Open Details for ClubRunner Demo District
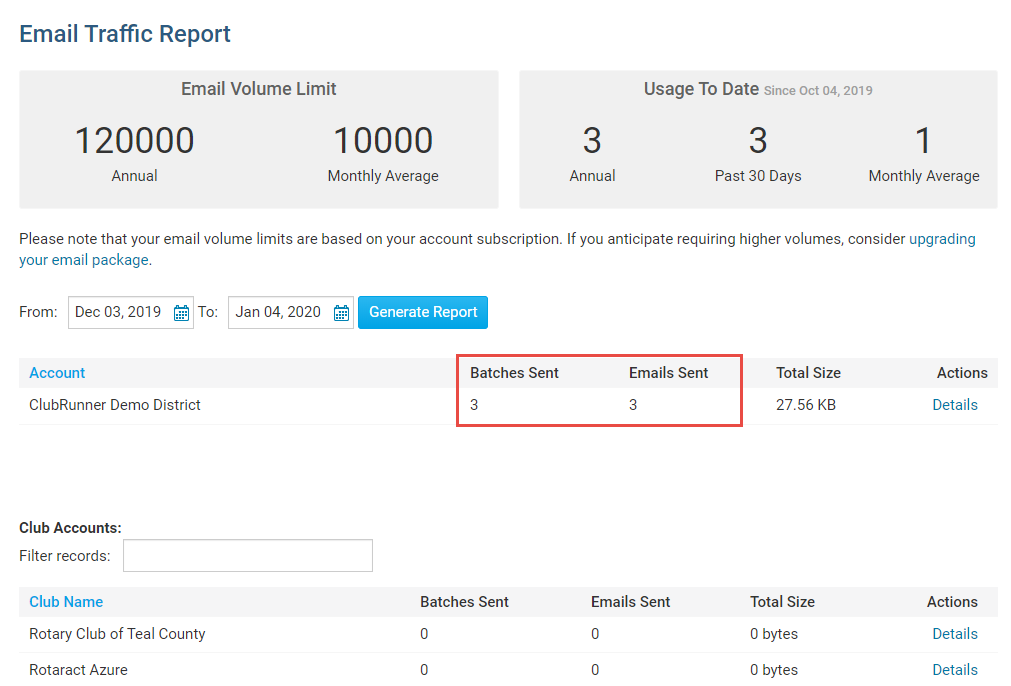 coord(954,405)
